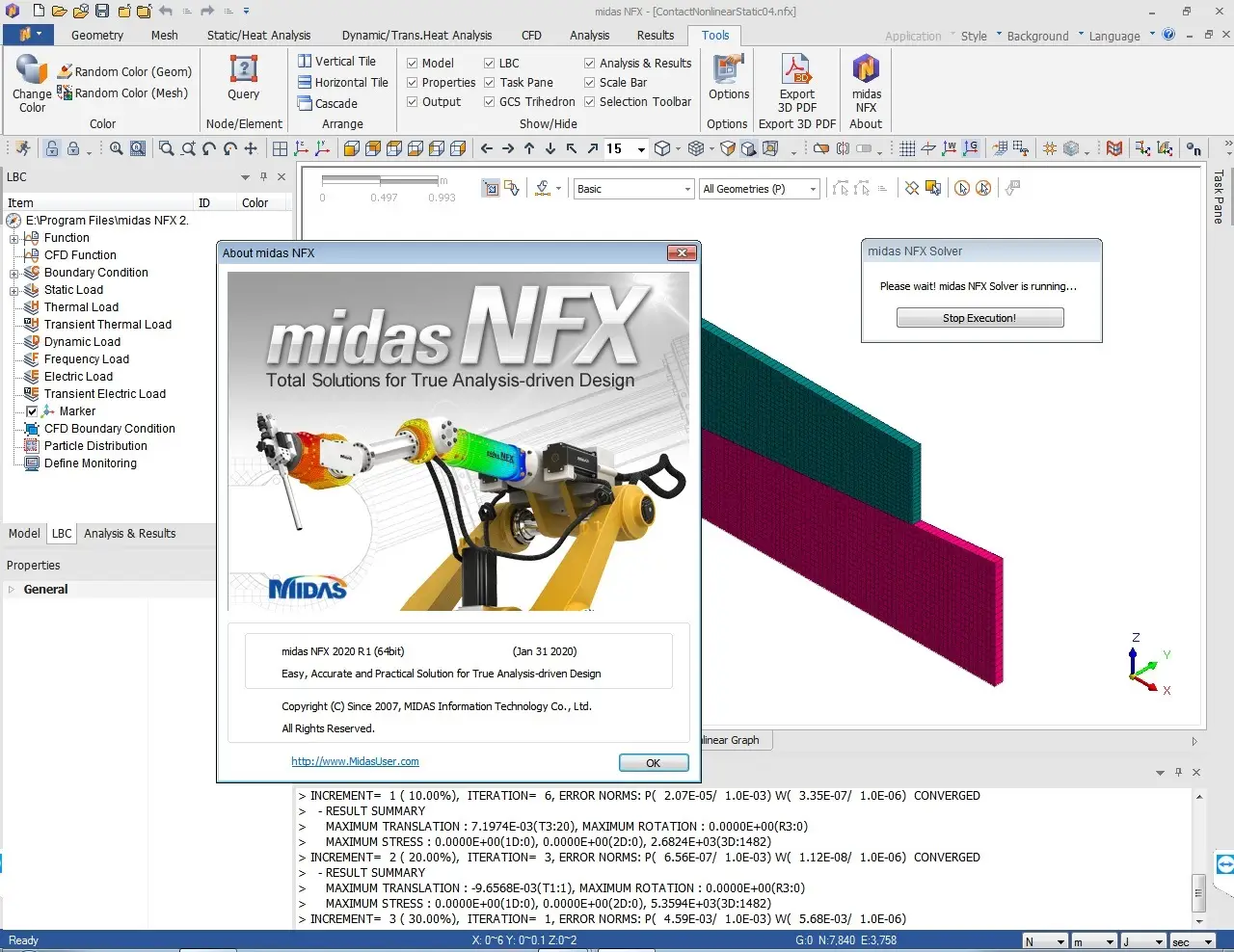Open the N force unit dropdown
This screenshot has width=1234, height=952.
click(x=1045, y=941)
